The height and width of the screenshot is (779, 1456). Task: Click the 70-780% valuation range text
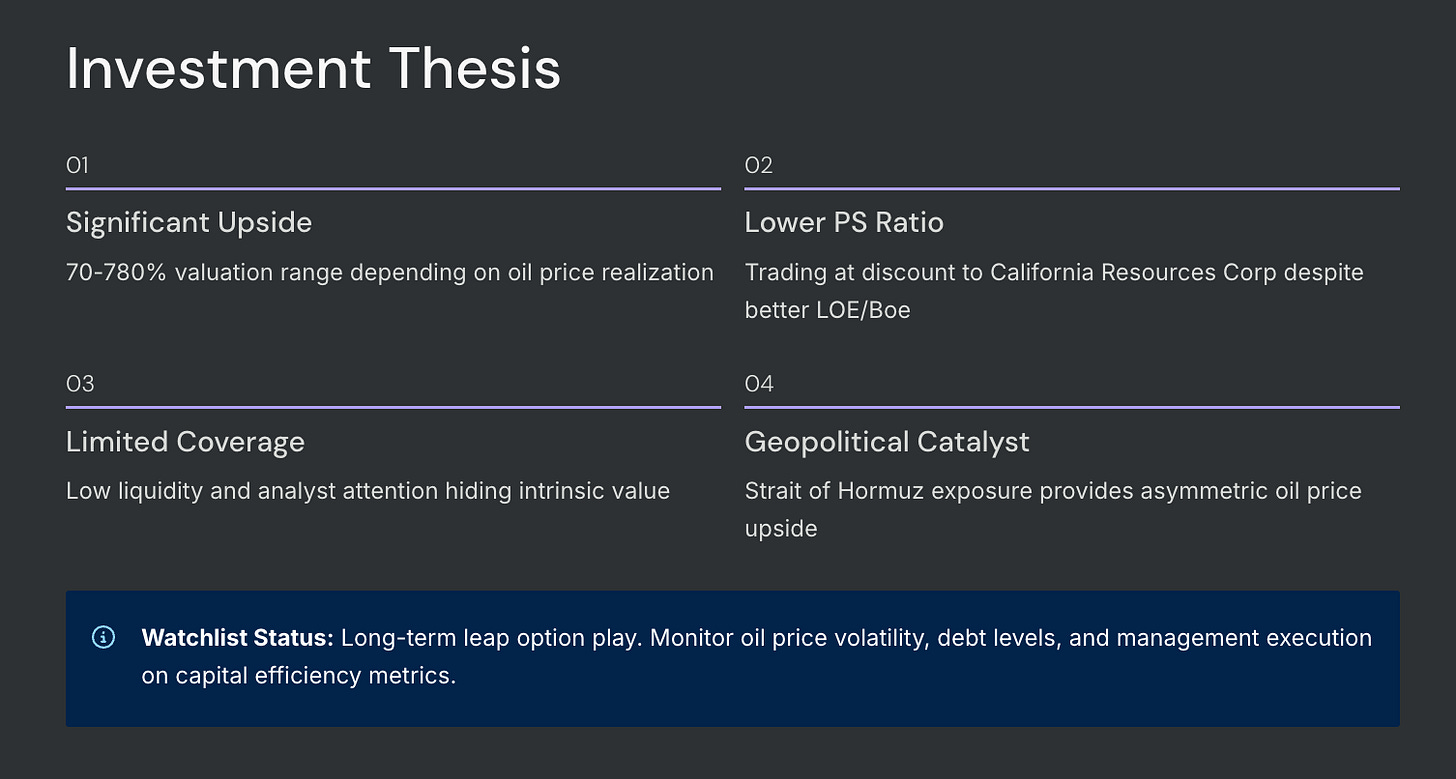click(390, 272)
